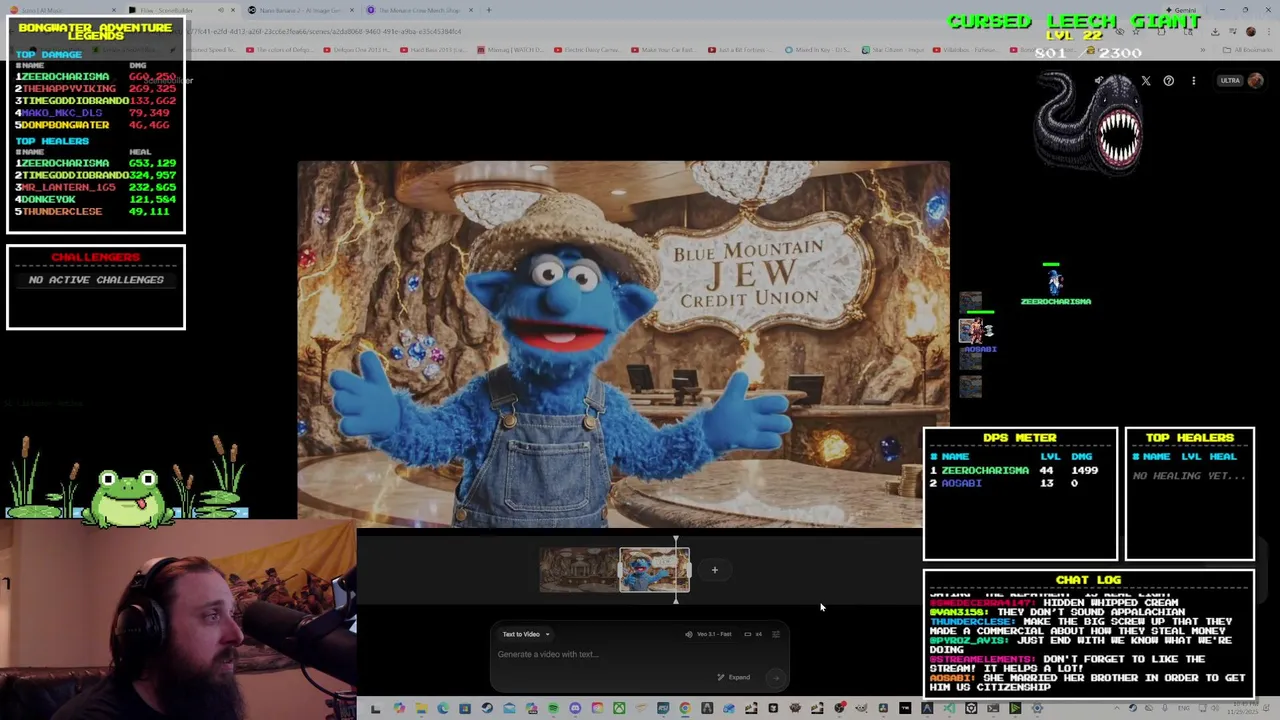1280x720 pixels.
Task: Open the Xbox app from the taskbar
Action: point(620,709)
